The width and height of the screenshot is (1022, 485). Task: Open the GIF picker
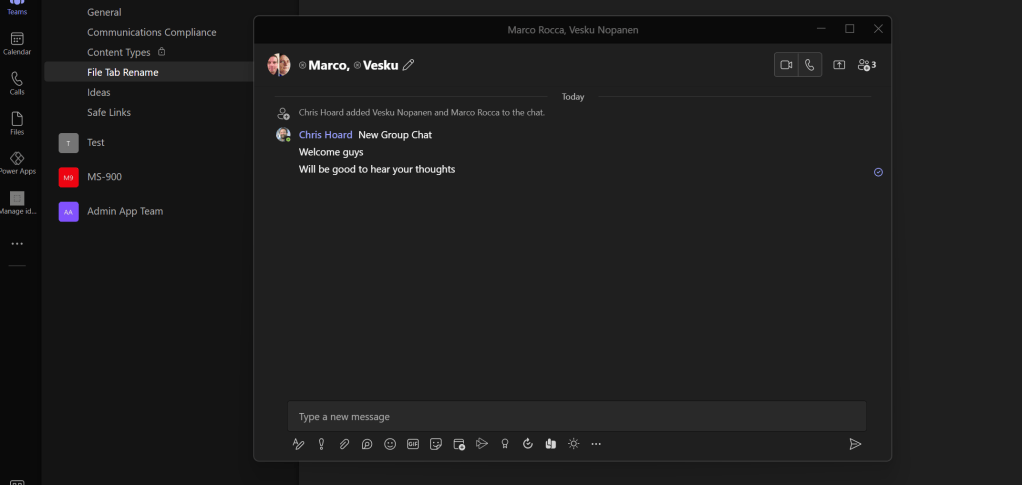[x=413, y=444]
